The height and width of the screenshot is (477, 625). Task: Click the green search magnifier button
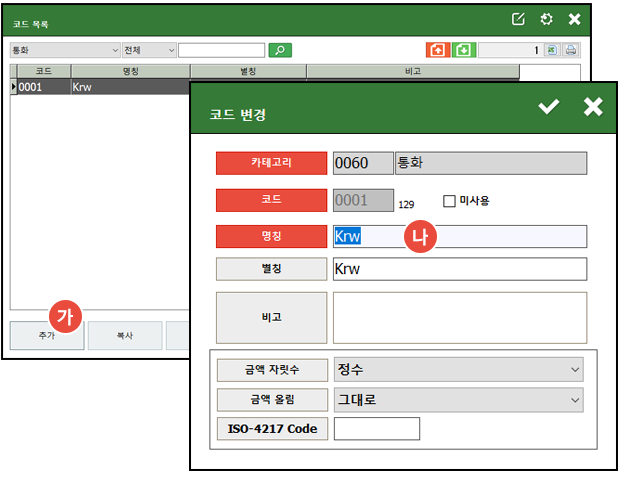[x=280, y=50]
